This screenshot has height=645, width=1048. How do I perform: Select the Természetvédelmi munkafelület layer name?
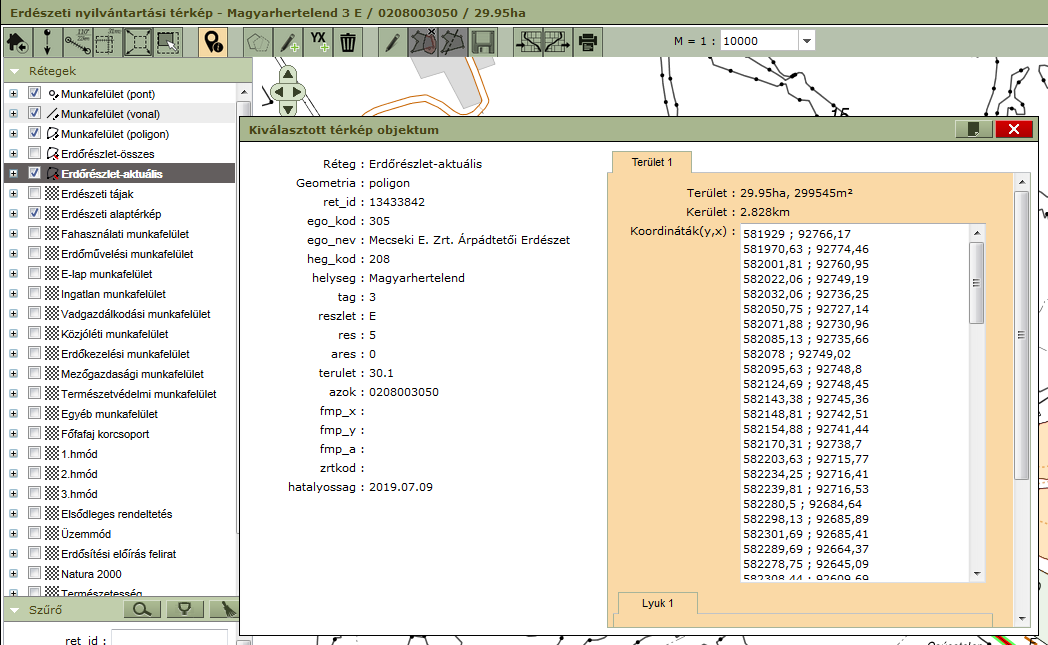tap(138, 394)
